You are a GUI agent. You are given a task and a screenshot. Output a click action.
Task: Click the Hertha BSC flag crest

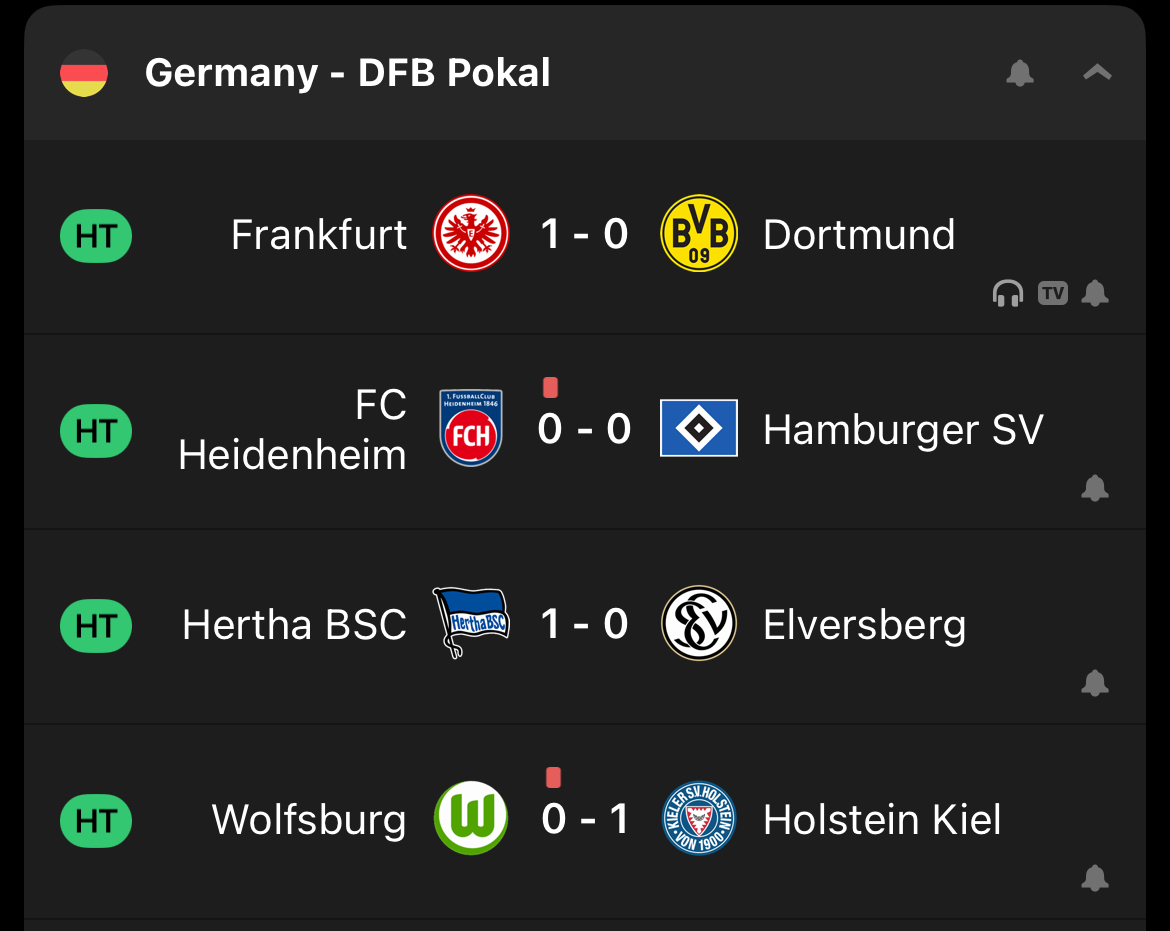(x=471, y=623)
